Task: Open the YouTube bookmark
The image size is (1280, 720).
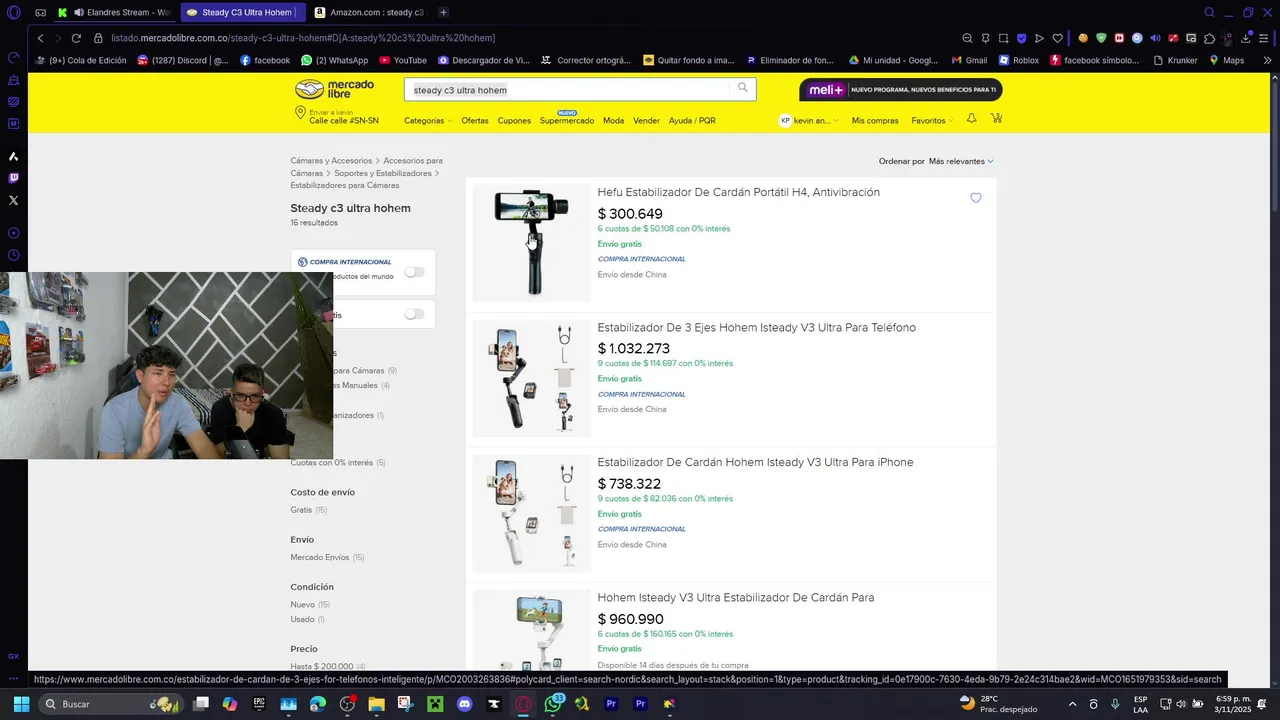Action: 403,60
